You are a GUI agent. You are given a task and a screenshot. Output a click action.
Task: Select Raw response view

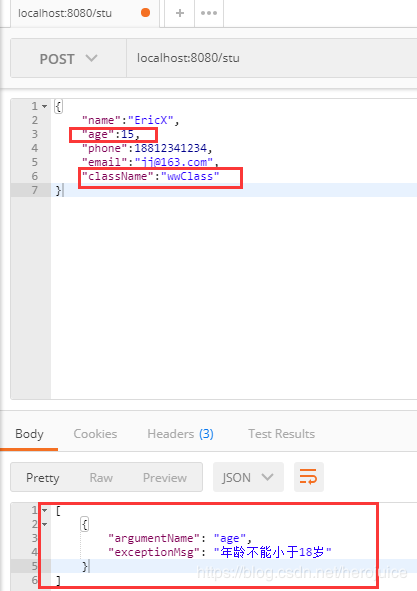pos(101,478)
